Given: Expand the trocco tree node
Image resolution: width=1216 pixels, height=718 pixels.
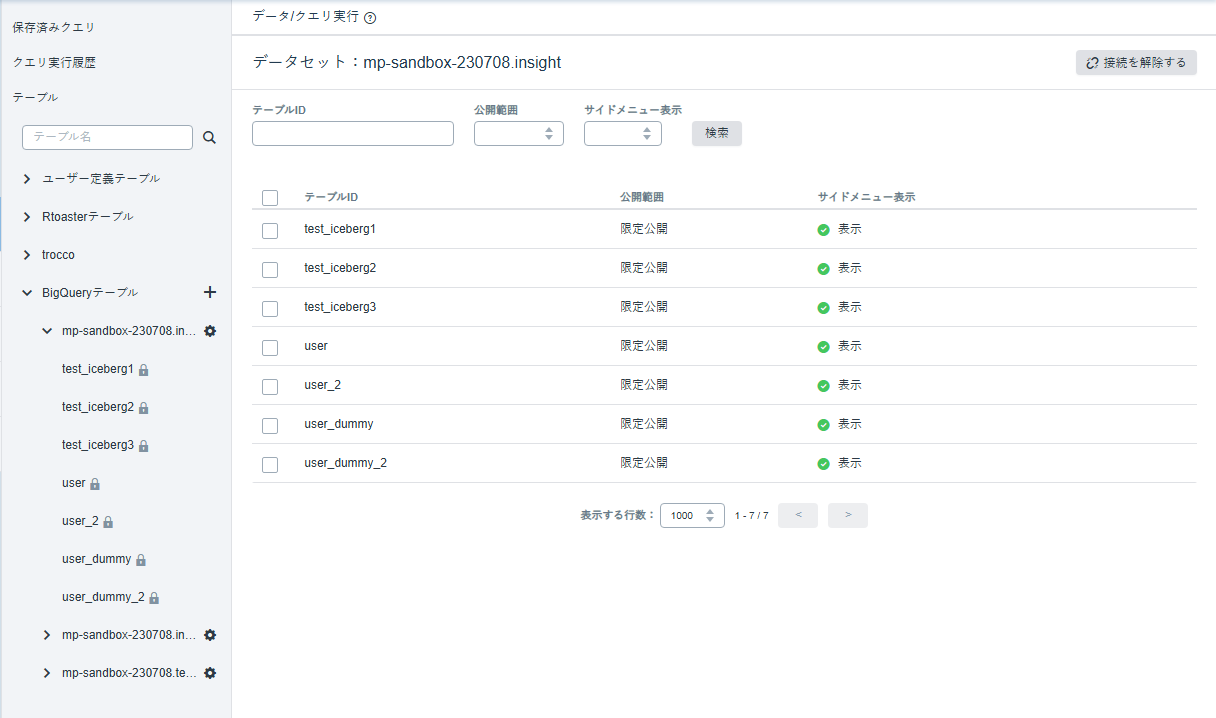Looking at the screenshot, I should point(27,255).
